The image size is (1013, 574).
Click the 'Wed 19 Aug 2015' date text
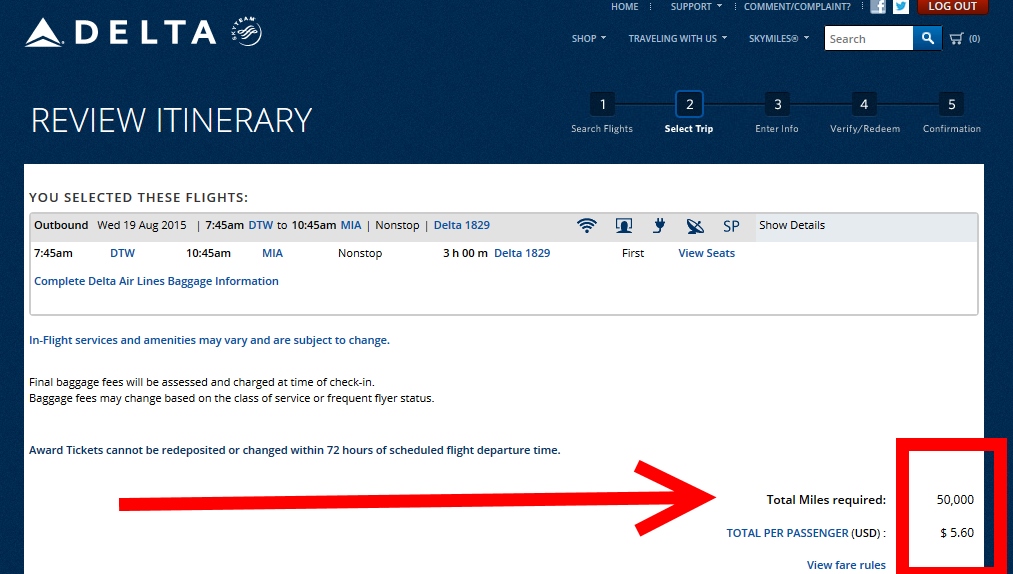click(141, 225)
